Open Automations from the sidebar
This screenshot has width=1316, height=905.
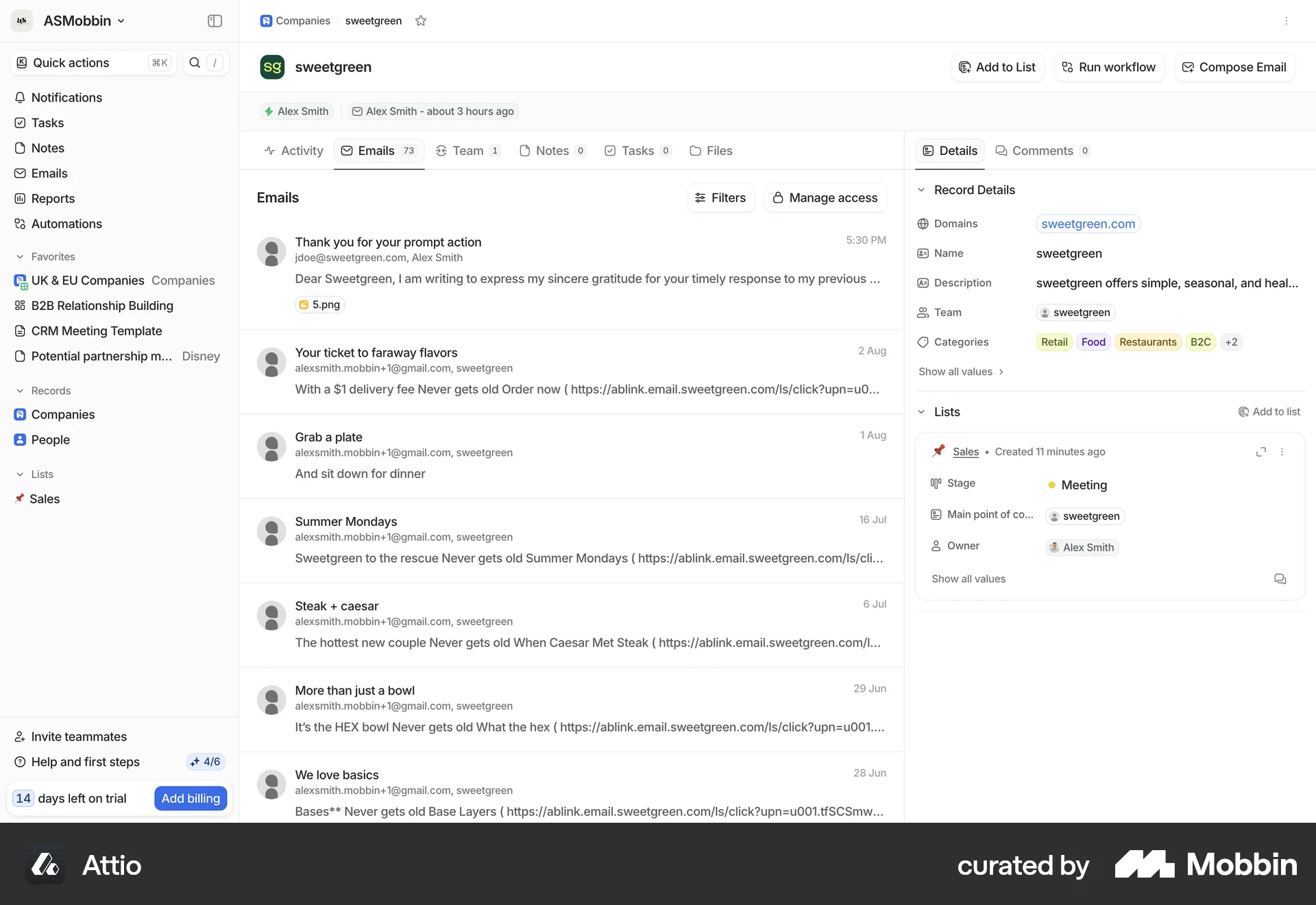point(66,224)
